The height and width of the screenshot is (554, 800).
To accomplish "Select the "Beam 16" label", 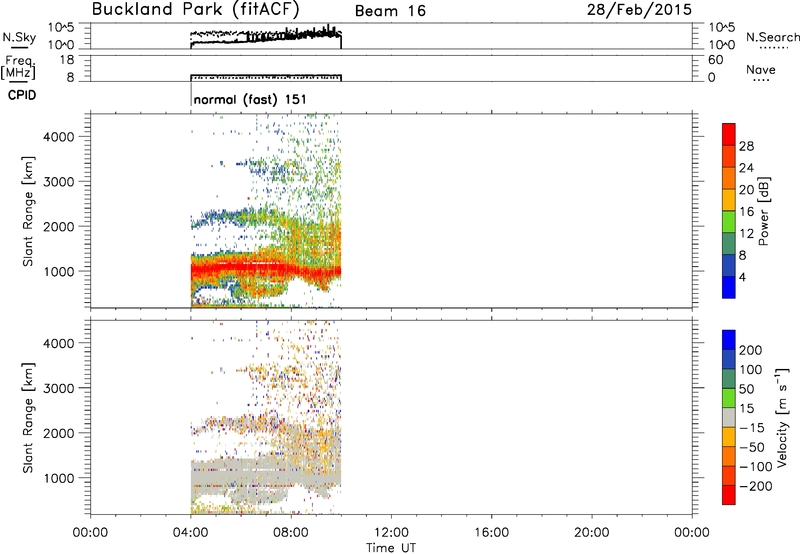I will 390,11.
